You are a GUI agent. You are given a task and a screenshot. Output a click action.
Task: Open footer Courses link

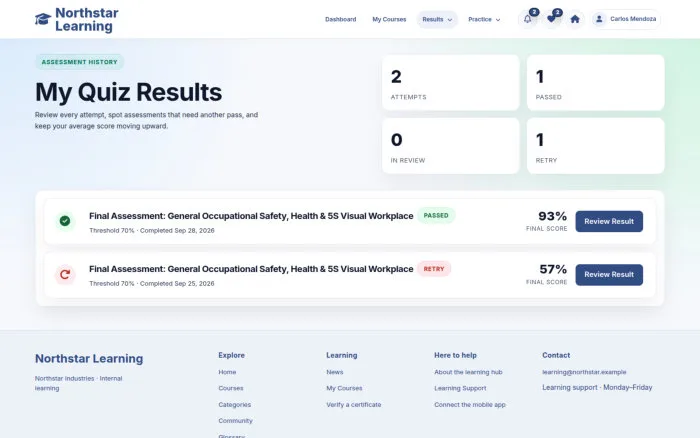click(231, 388)
